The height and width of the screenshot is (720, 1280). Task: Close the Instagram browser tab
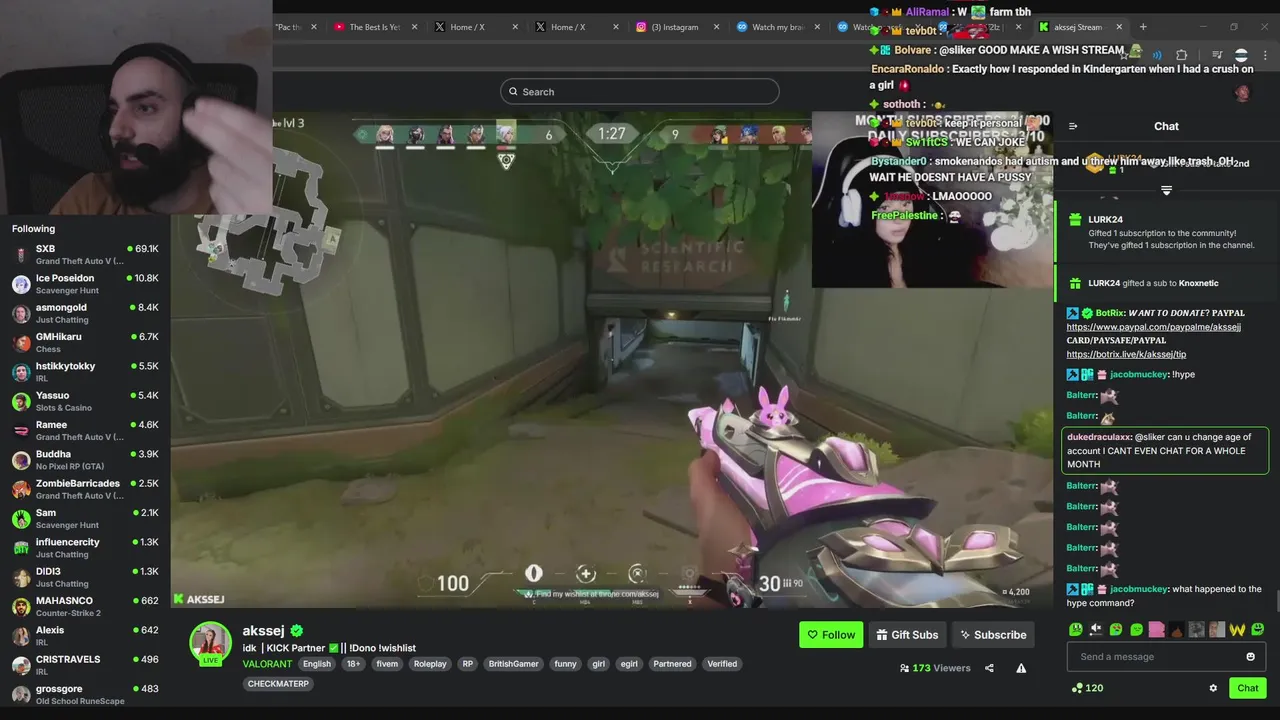click(x=716, y=27)
